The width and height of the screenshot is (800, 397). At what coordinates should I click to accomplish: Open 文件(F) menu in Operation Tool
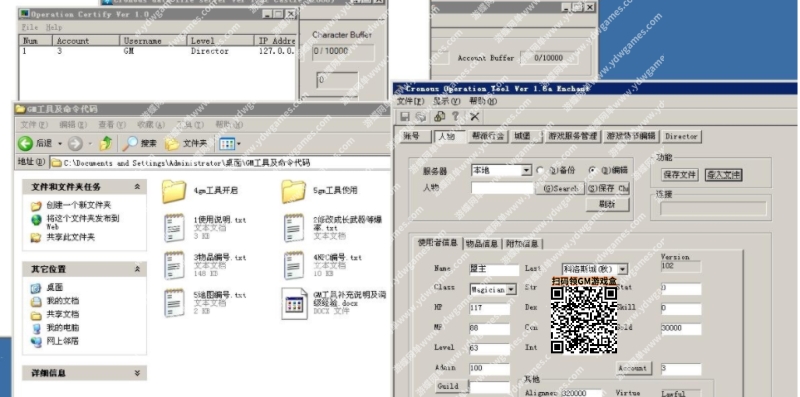(x=411, y=101)
